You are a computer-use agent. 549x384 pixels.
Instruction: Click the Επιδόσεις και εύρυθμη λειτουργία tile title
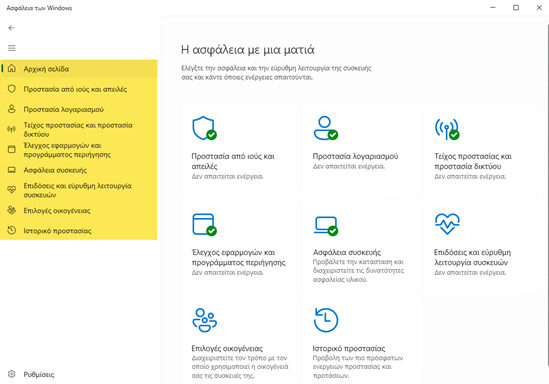click(472, 257)
